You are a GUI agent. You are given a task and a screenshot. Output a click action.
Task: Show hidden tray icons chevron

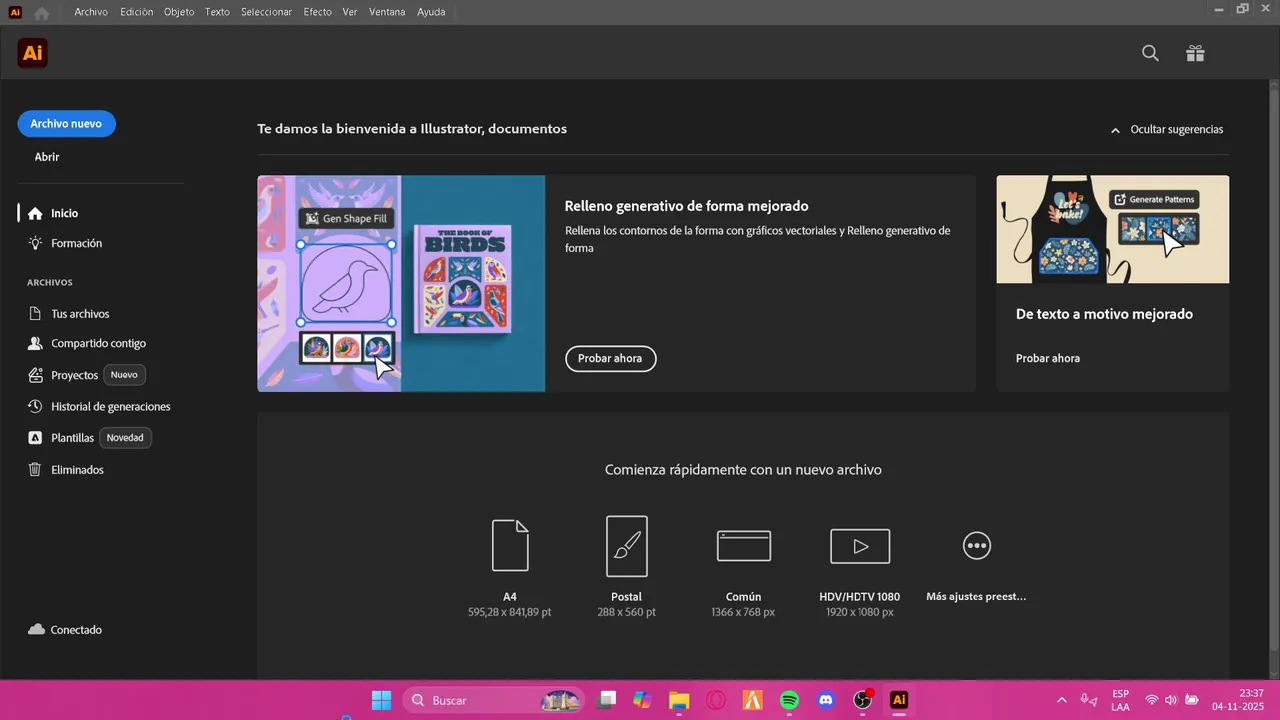point(1061,700)
